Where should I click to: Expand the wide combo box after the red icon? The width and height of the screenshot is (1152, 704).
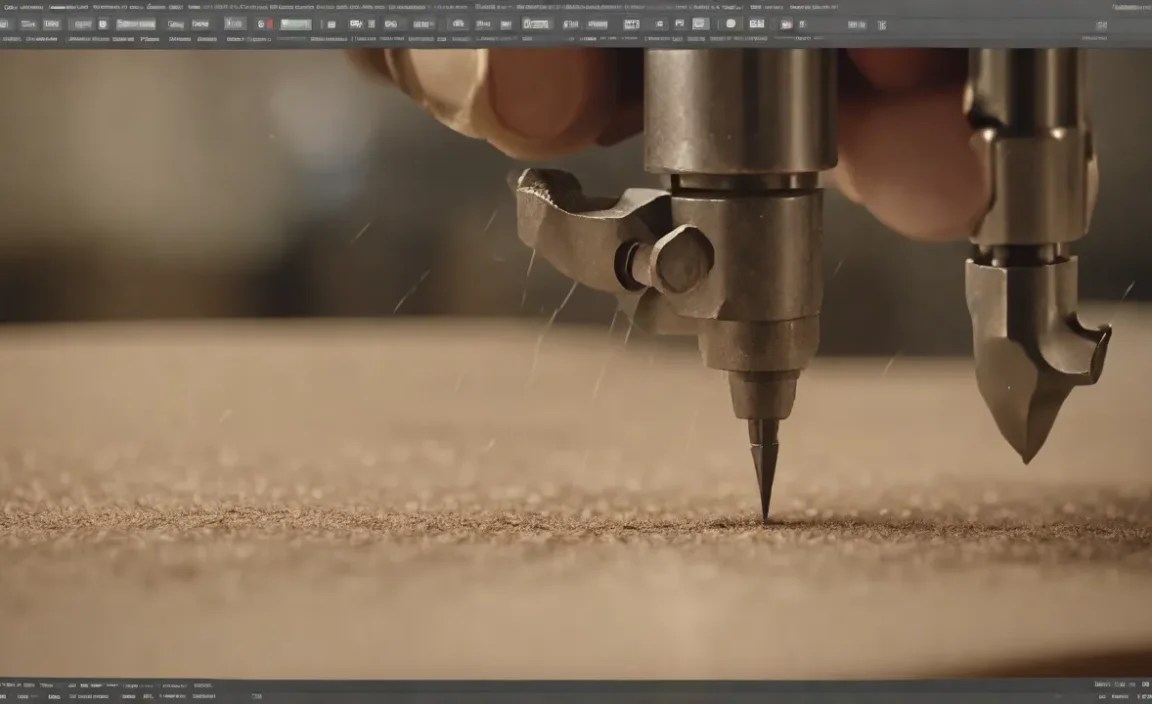[x=295, y=24]
